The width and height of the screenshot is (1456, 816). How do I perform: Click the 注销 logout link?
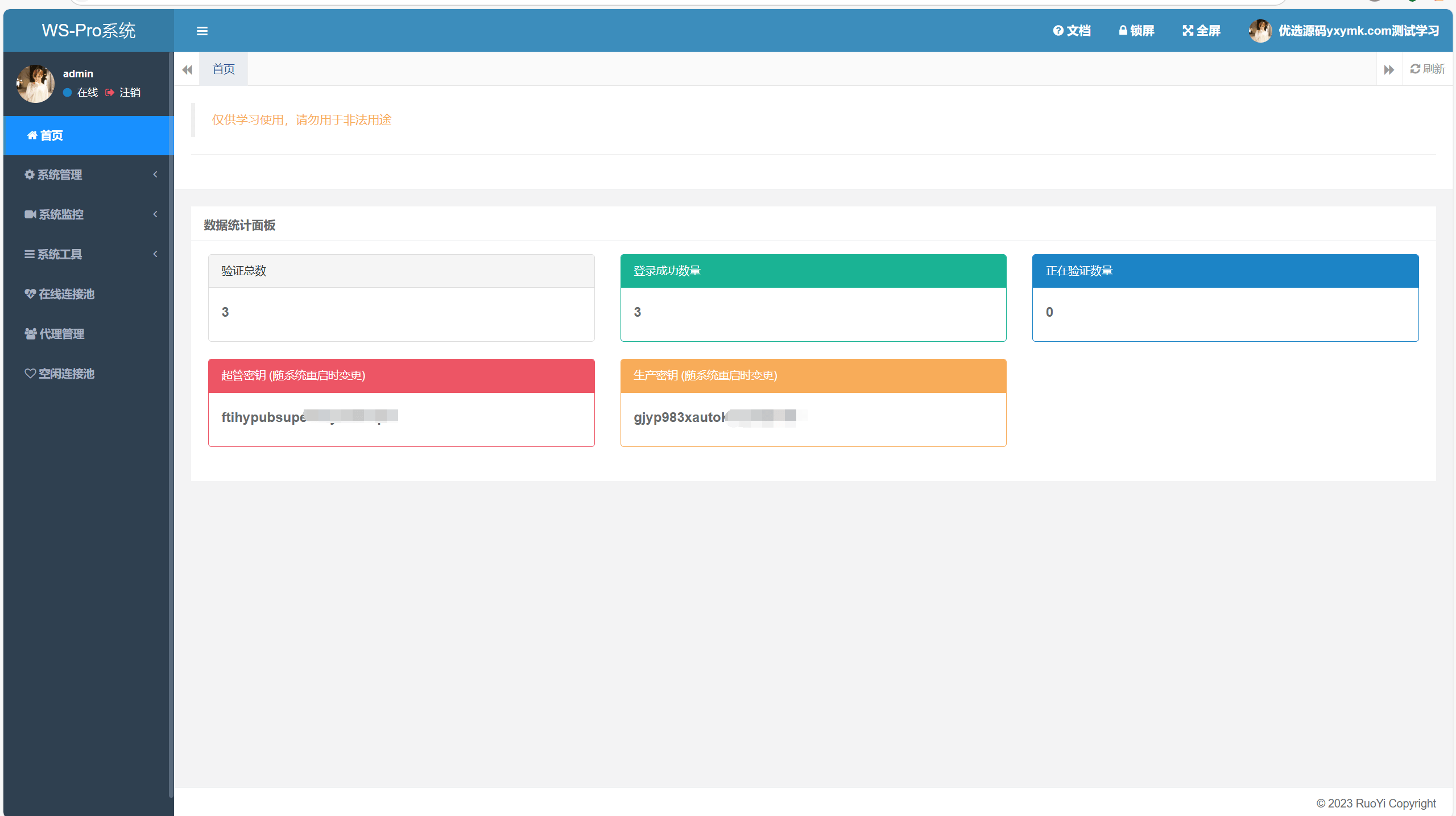click(x=129, y=92)
